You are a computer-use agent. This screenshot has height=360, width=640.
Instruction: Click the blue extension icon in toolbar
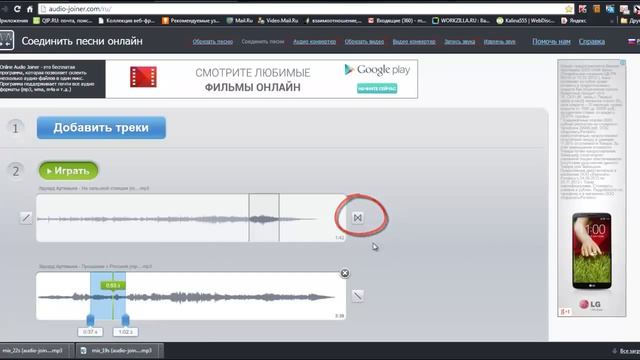610,9
